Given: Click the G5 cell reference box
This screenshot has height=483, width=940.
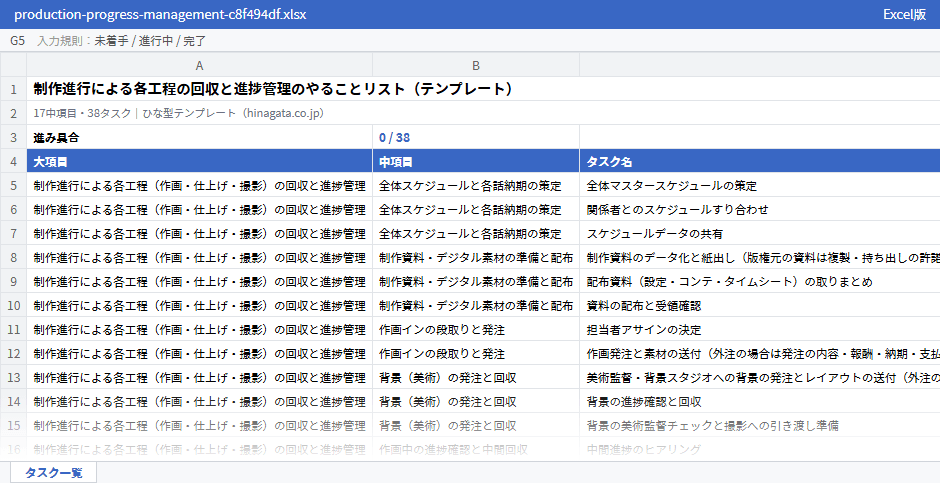Looking at the screenshot, I should [x=17, y=41].
